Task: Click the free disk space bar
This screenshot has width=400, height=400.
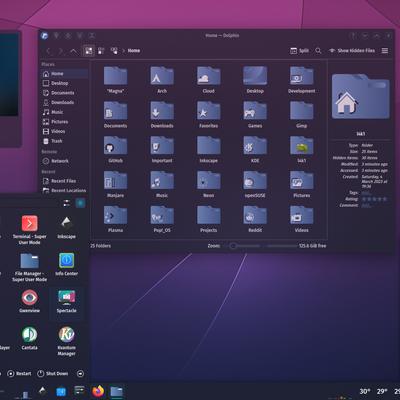Action: pyautogui.click(x=297, y=246)
